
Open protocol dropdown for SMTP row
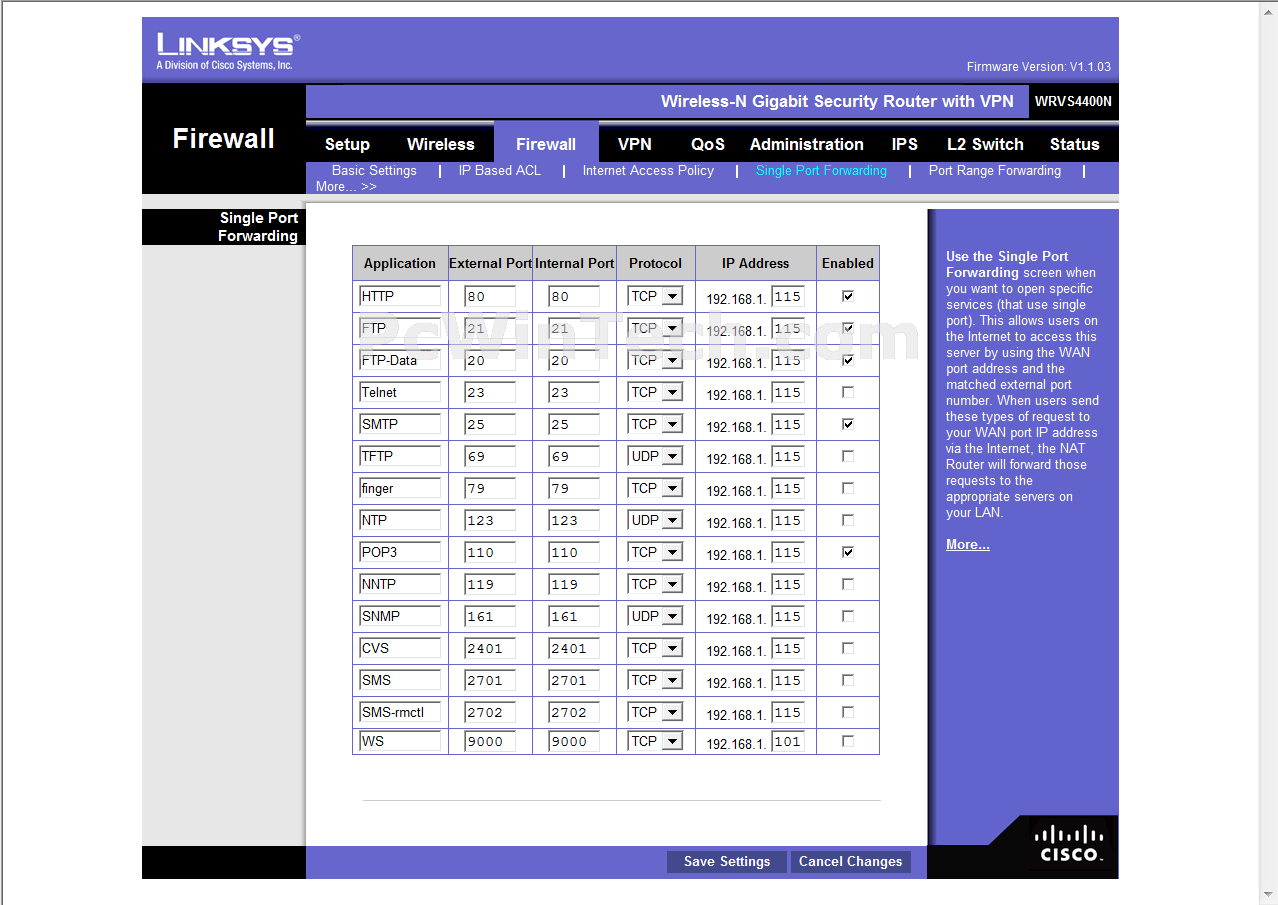click(x=655, y=424)
